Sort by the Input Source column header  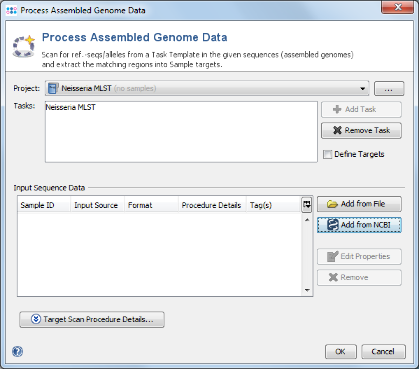(x=97, y=205)
